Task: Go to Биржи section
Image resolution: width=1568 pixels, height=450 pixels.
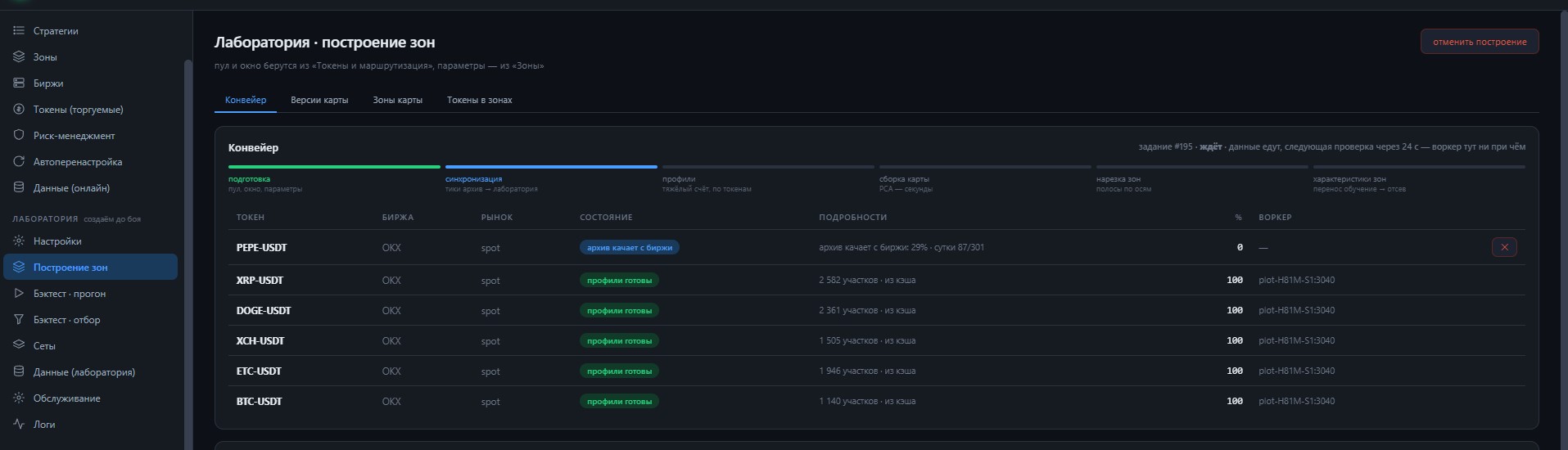Action: [90, 83]
